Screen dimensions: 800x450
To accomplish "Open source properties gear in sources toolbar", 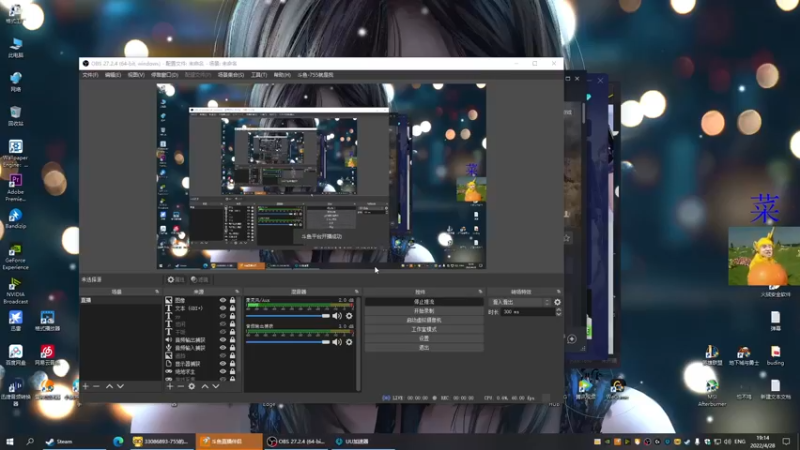I will point(192,386).
